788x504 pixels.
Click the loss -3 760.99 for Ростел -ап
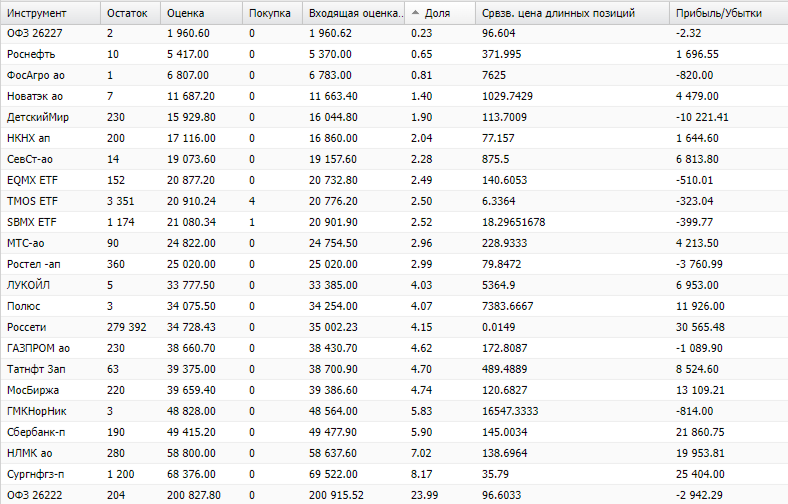coord(699,264)
